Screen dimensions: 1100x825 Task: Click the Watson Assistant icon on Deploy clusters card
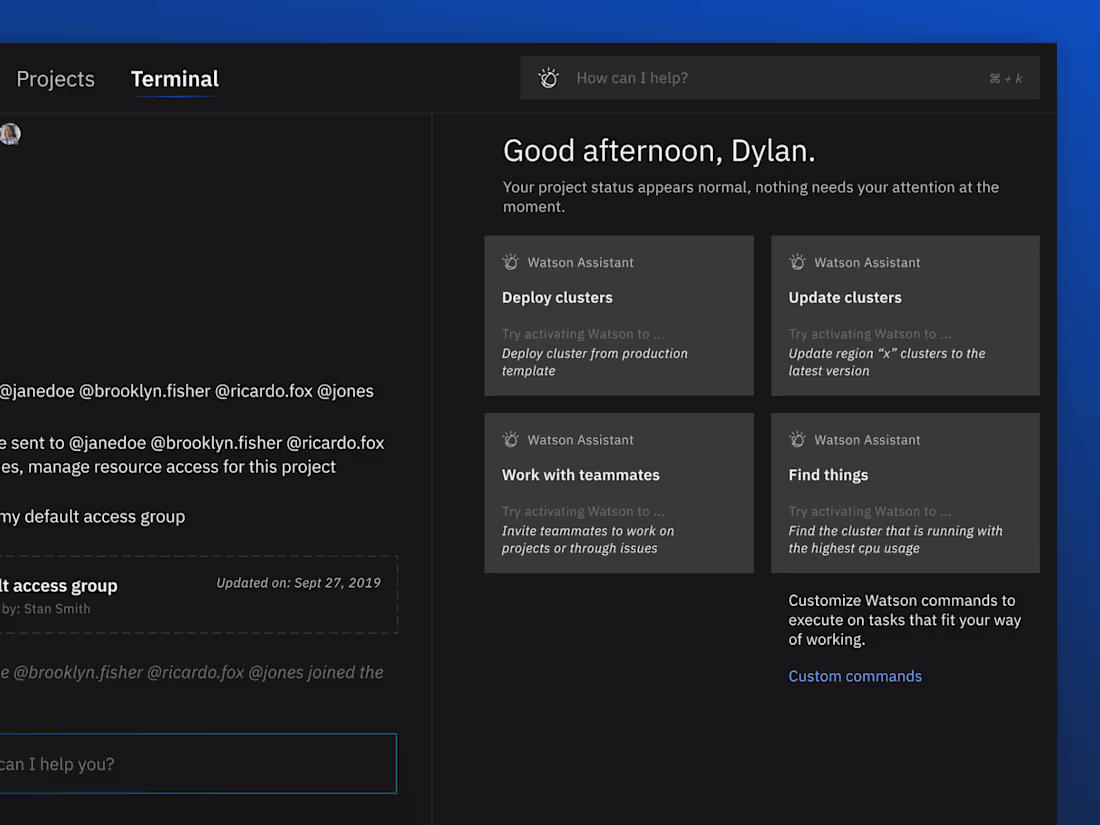pyautogui.click(x=511, y=262)
